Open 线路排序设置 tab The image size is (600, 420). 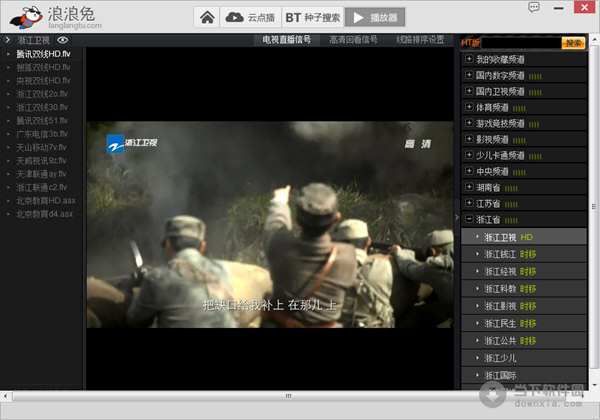click(420, 40)
